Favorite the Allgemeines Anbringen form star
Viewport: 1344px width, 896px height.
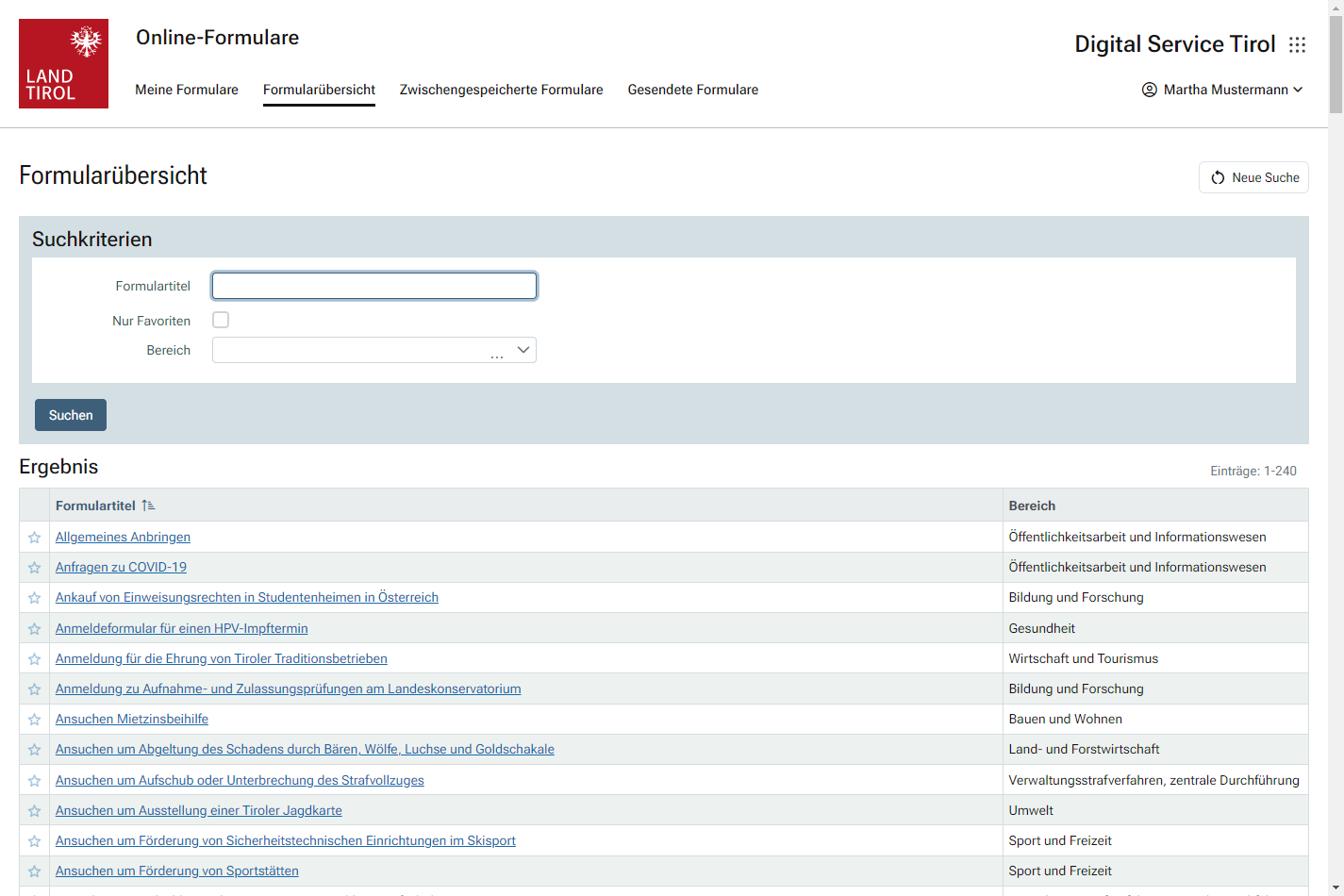(x=35, y=538)
